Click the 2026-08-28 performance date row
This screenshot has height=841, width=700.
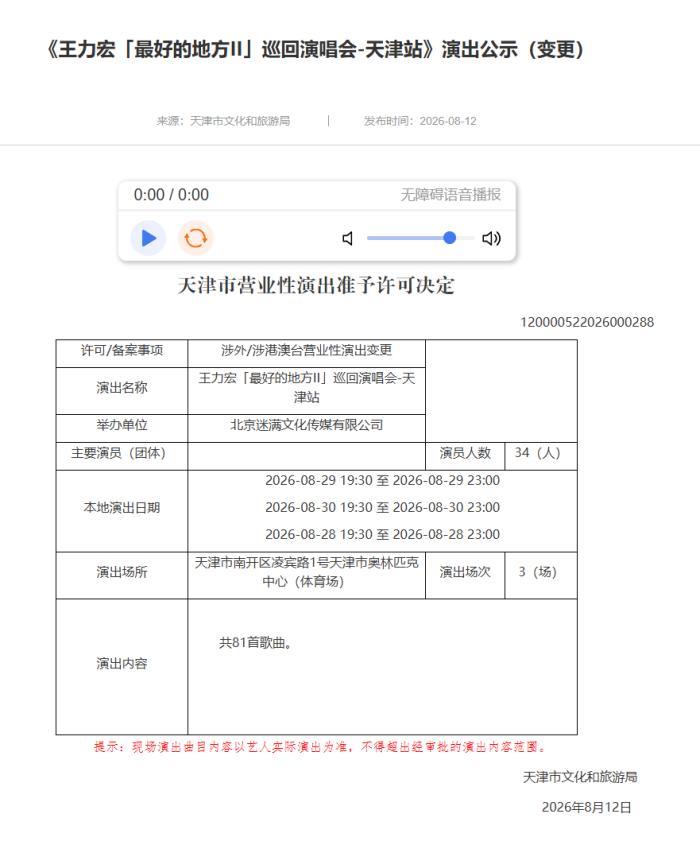tap(382, 535)
